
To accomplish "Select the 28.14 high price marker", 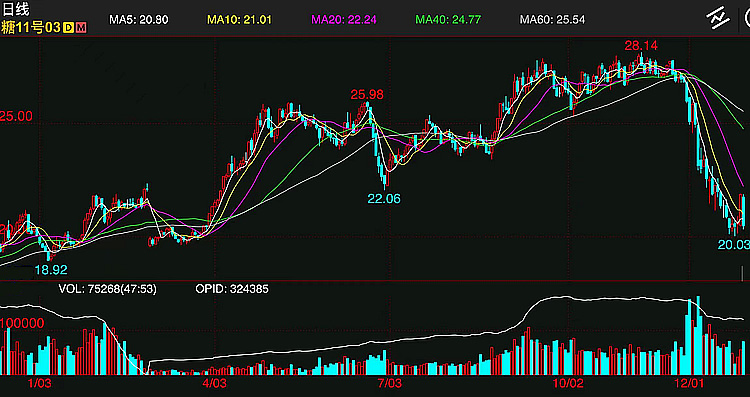I will click(x=641, y=46).
